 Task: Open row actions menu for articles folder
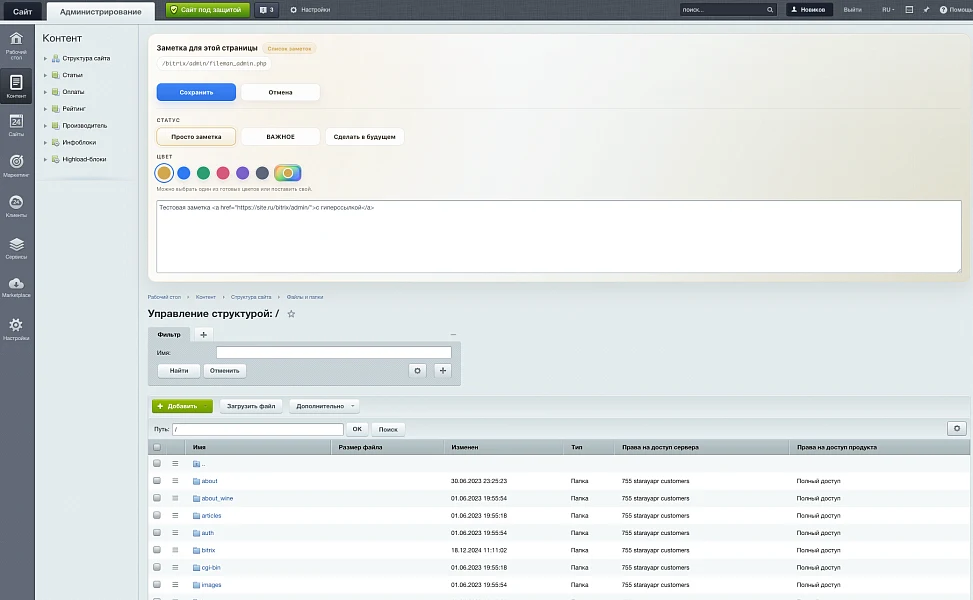(175, 516)
